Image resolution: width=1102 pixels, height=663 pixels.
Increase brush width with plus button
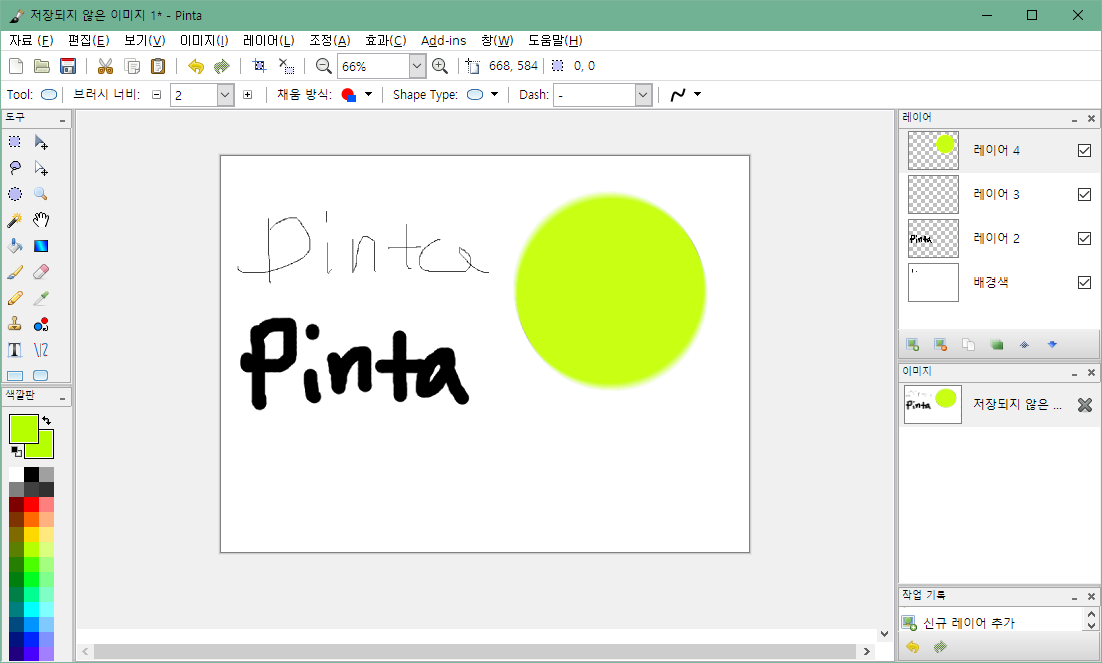coord(247,94)
